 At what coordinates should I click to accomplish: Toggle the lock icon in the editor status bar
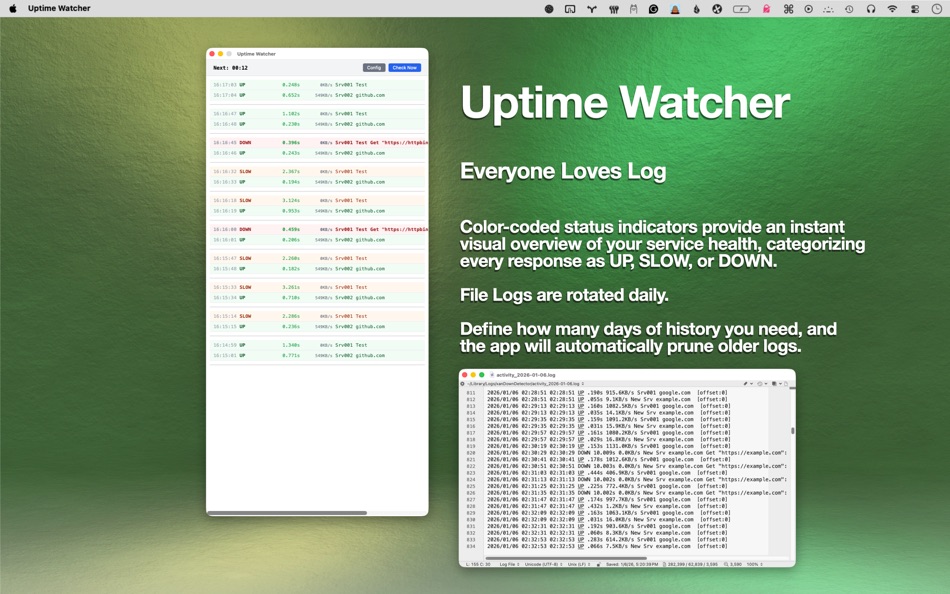click(600, 563)
